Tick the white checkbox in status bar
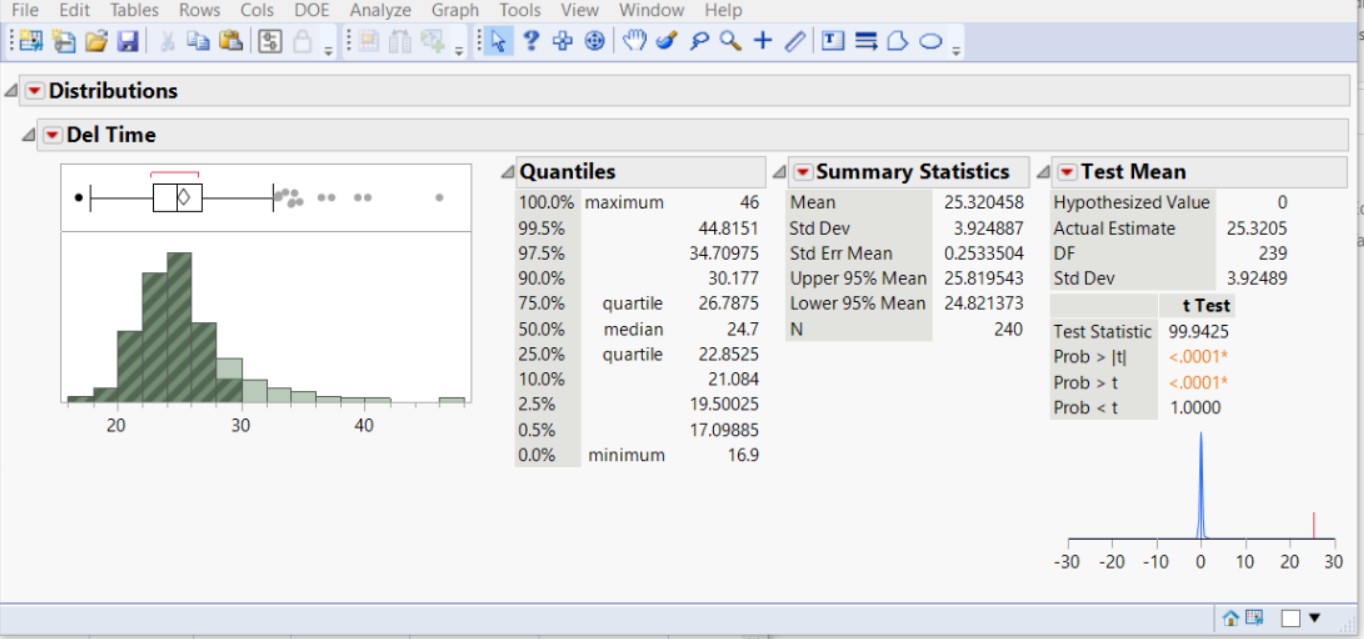1364x639 pixels. click(1291, 618)
